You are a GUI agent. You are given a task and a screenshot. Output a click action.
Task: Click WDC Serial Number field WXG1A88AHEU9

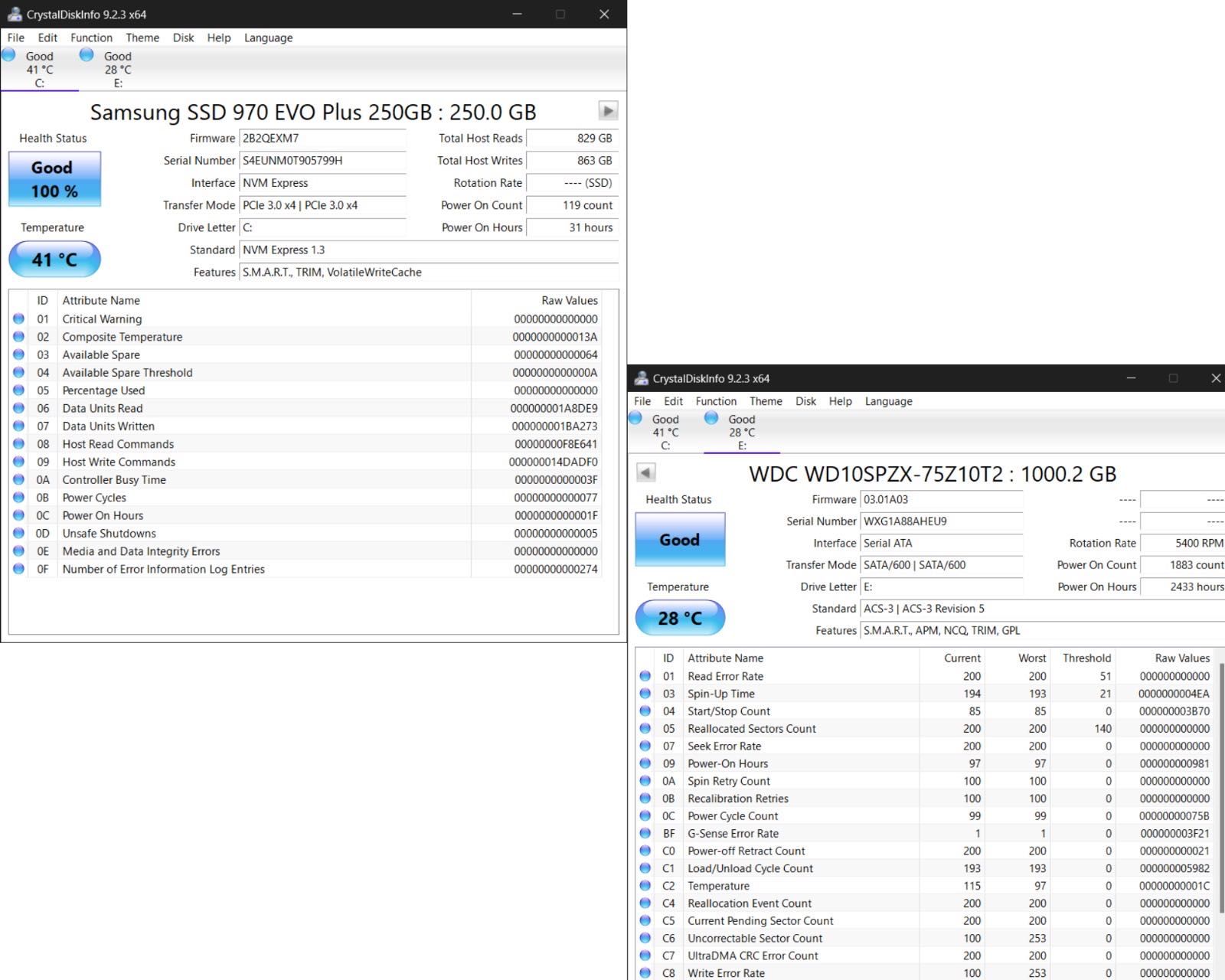coord(942,521)
